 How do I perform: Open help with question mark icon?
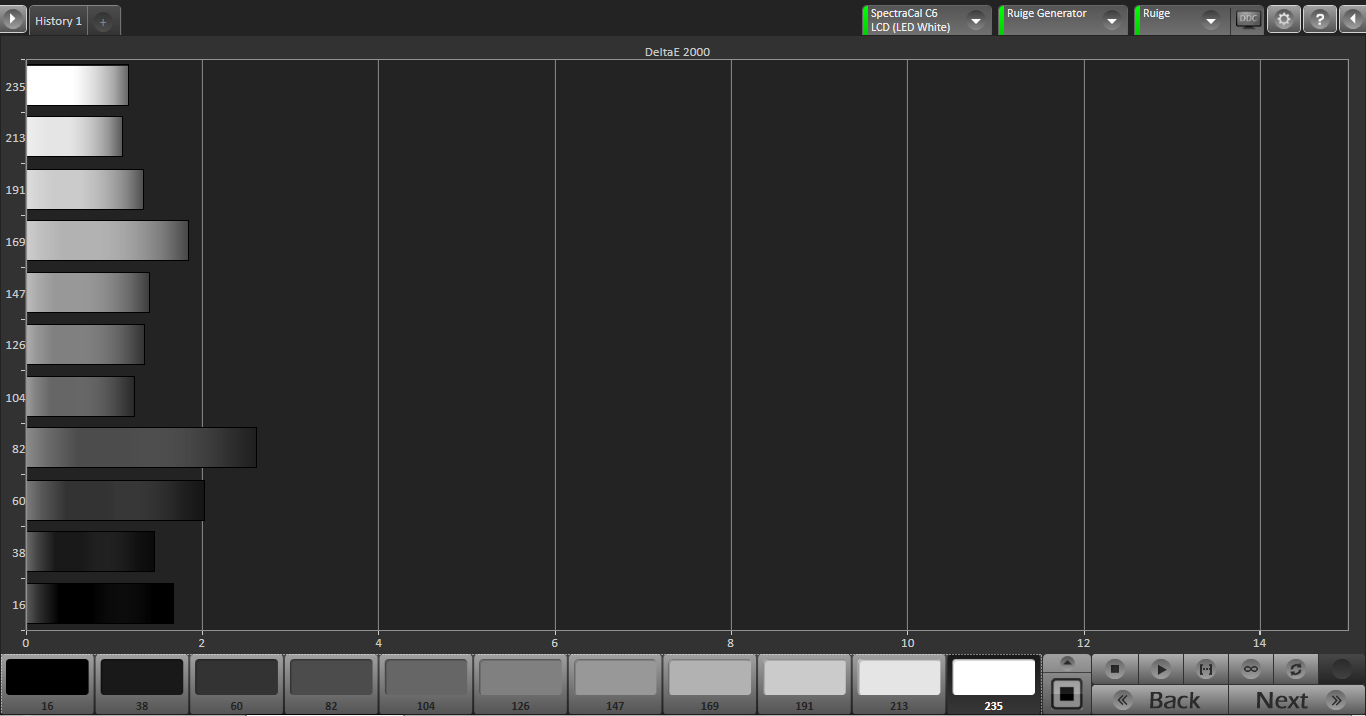tap(1320, 20)
